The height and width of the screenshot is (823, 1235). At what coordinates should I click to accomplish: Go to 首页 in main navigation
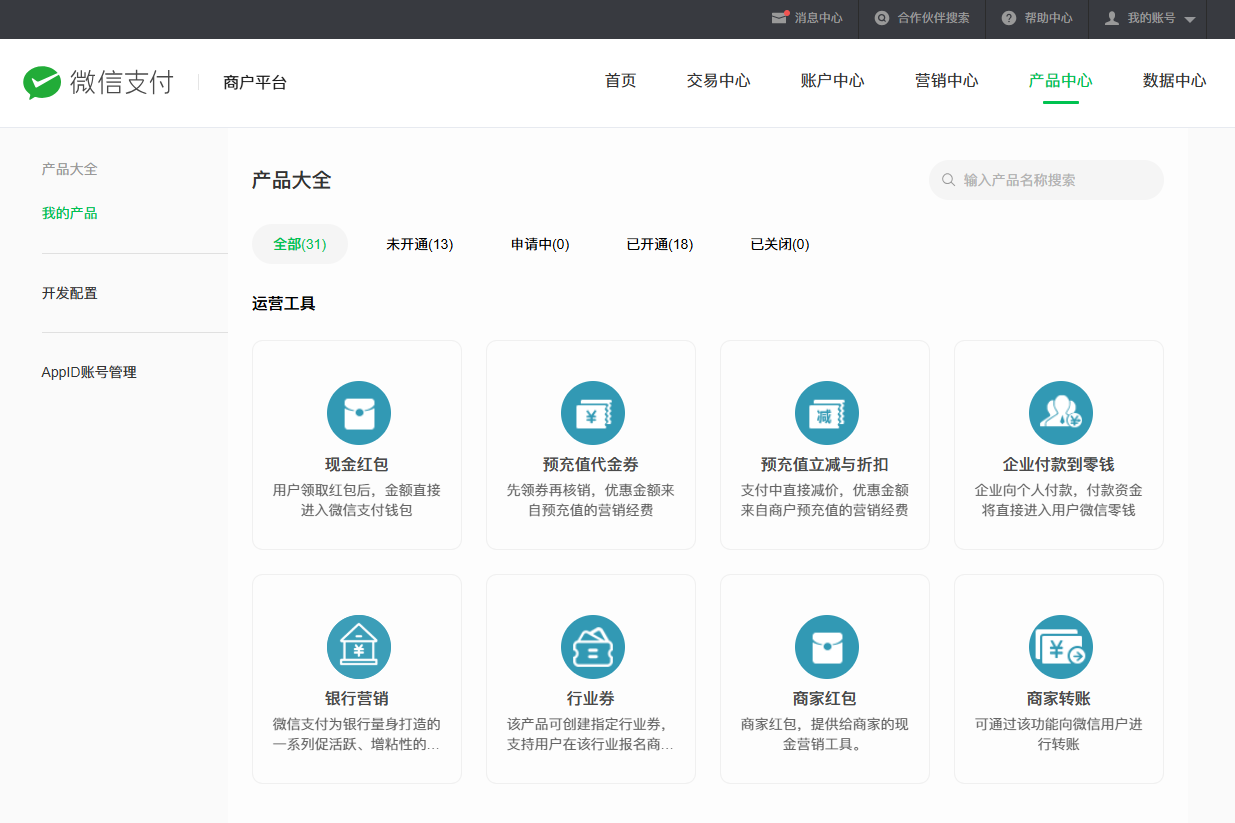(x=620, y=81)
